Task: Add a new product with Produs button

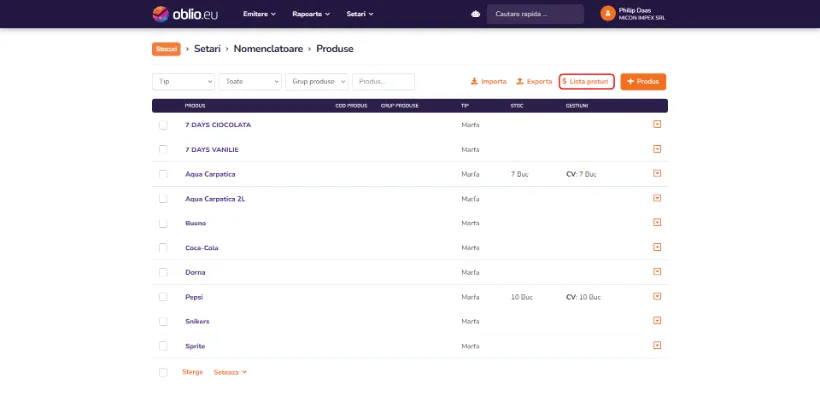Action: click(x=643, y=82)
